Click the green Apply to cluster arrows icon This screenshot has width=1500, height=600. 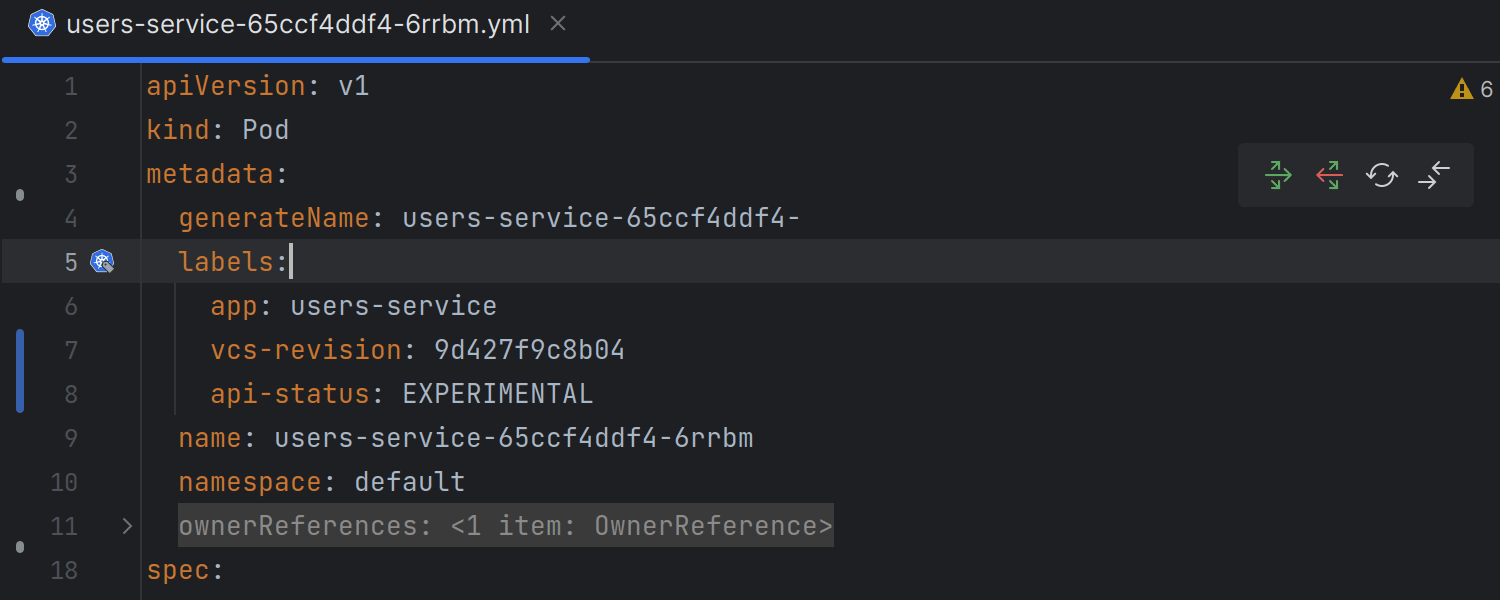[1278, 175]
